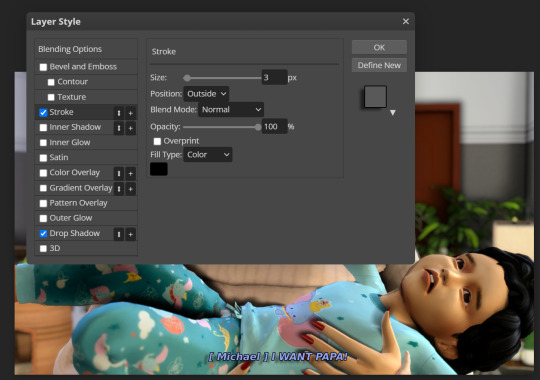Select the Outer Glow row label

pyautogui.click(x=71, y=218)
